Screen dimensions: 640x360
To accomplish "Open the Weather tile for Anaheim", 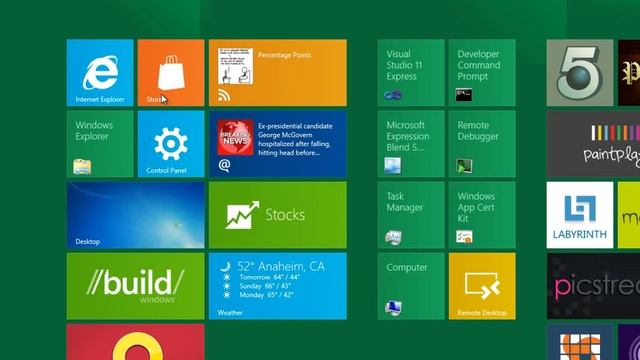I will coord(278,286).
